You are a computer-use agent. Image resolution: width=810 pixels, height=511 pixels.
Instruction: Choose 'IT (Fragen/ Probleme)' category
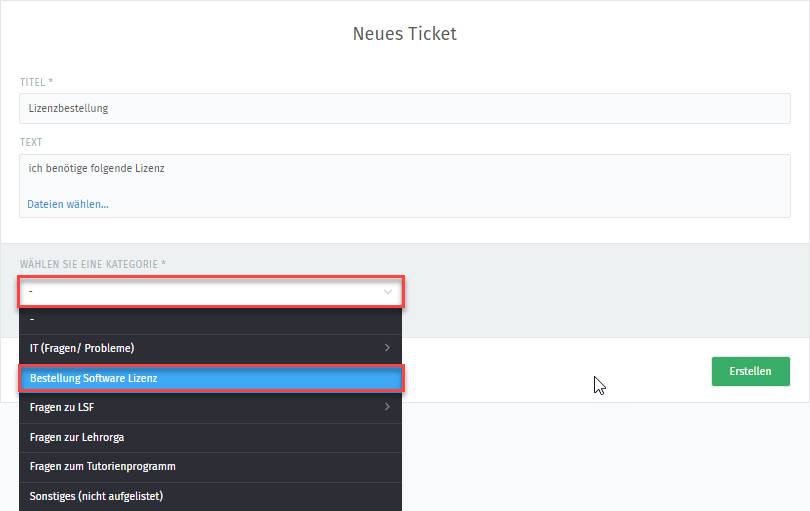[210, 348]
